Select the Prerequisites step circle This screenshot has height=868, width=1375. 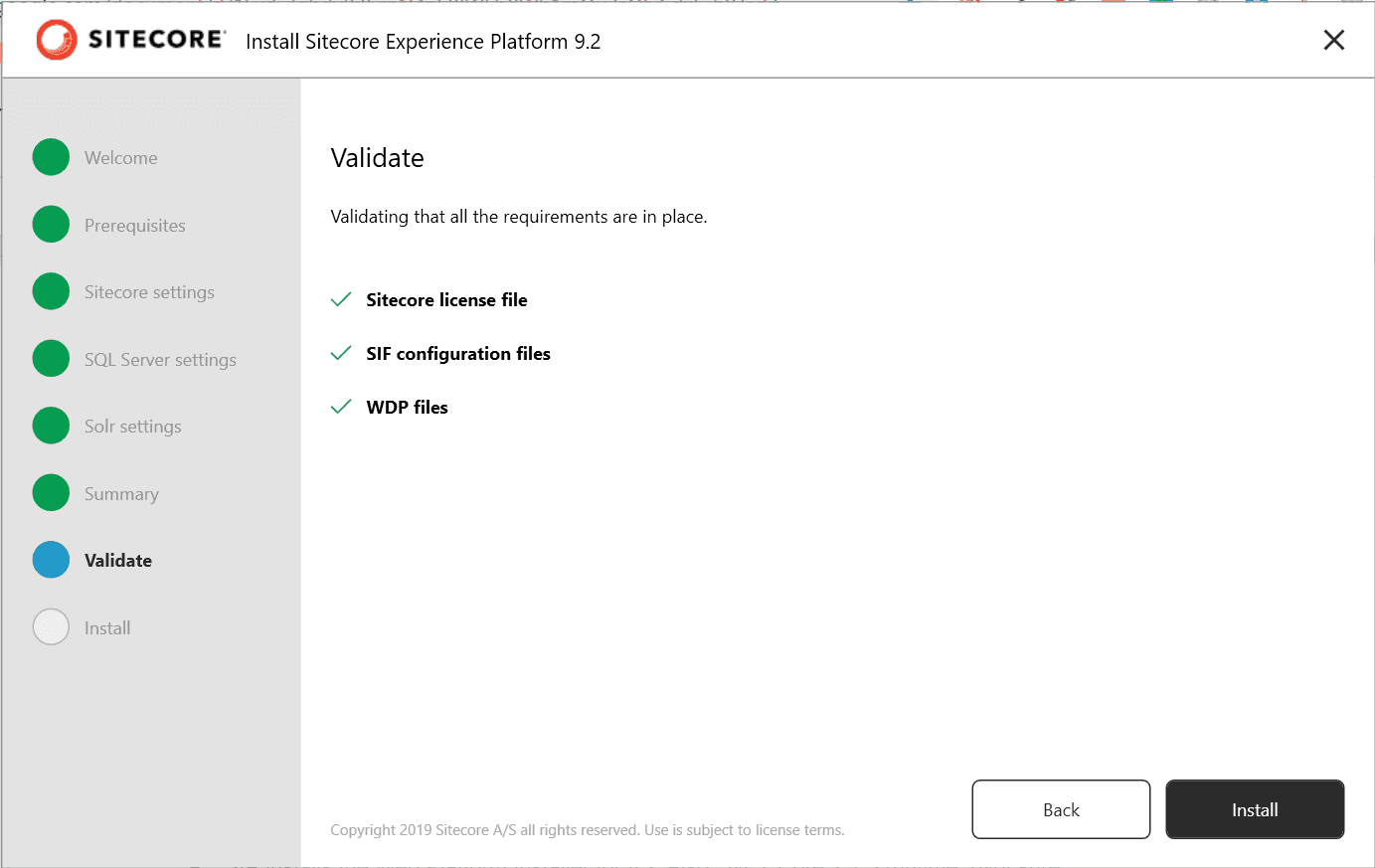pos(51,225)
